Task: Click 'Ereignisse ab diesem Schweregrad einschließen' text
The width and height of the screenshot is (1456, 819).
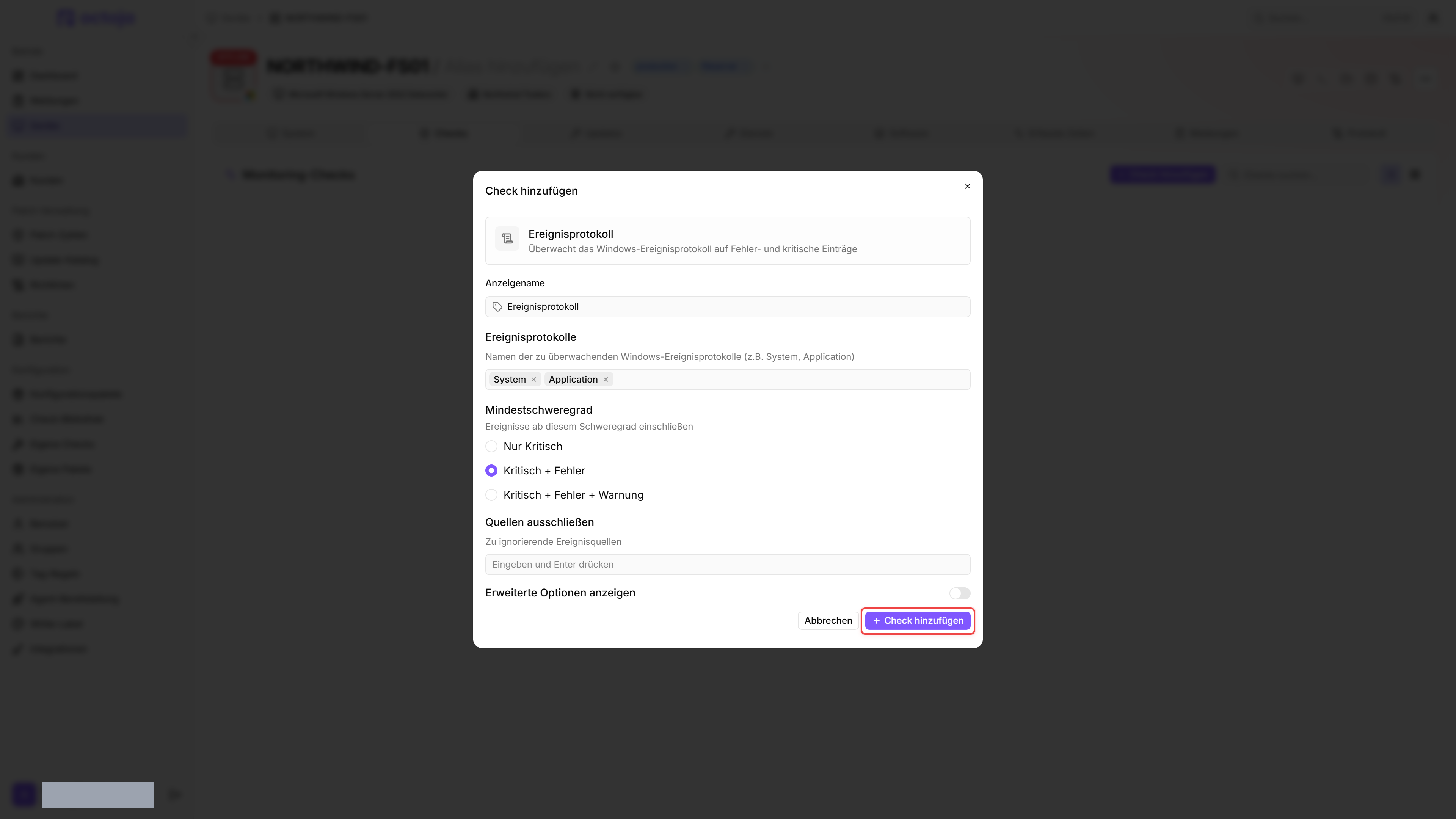Action: point(589,426)
